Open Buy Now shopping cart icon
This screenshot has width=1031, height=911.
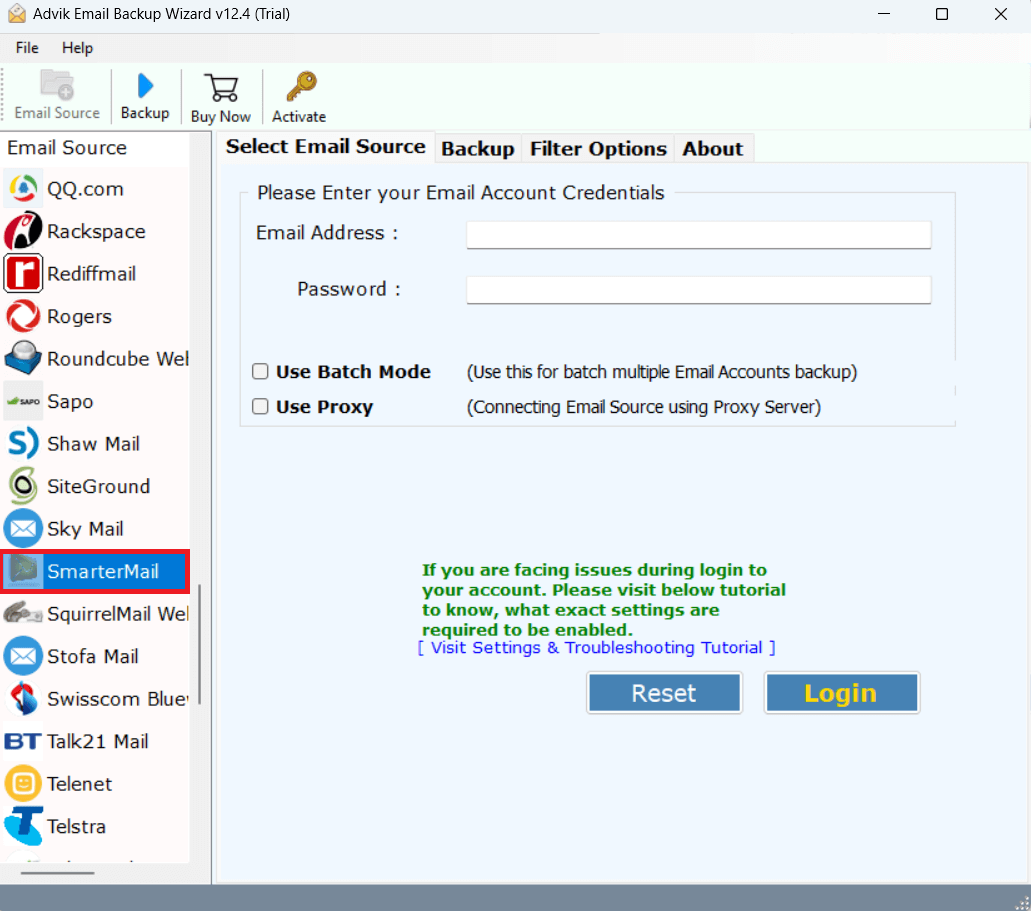pos(221,87)
